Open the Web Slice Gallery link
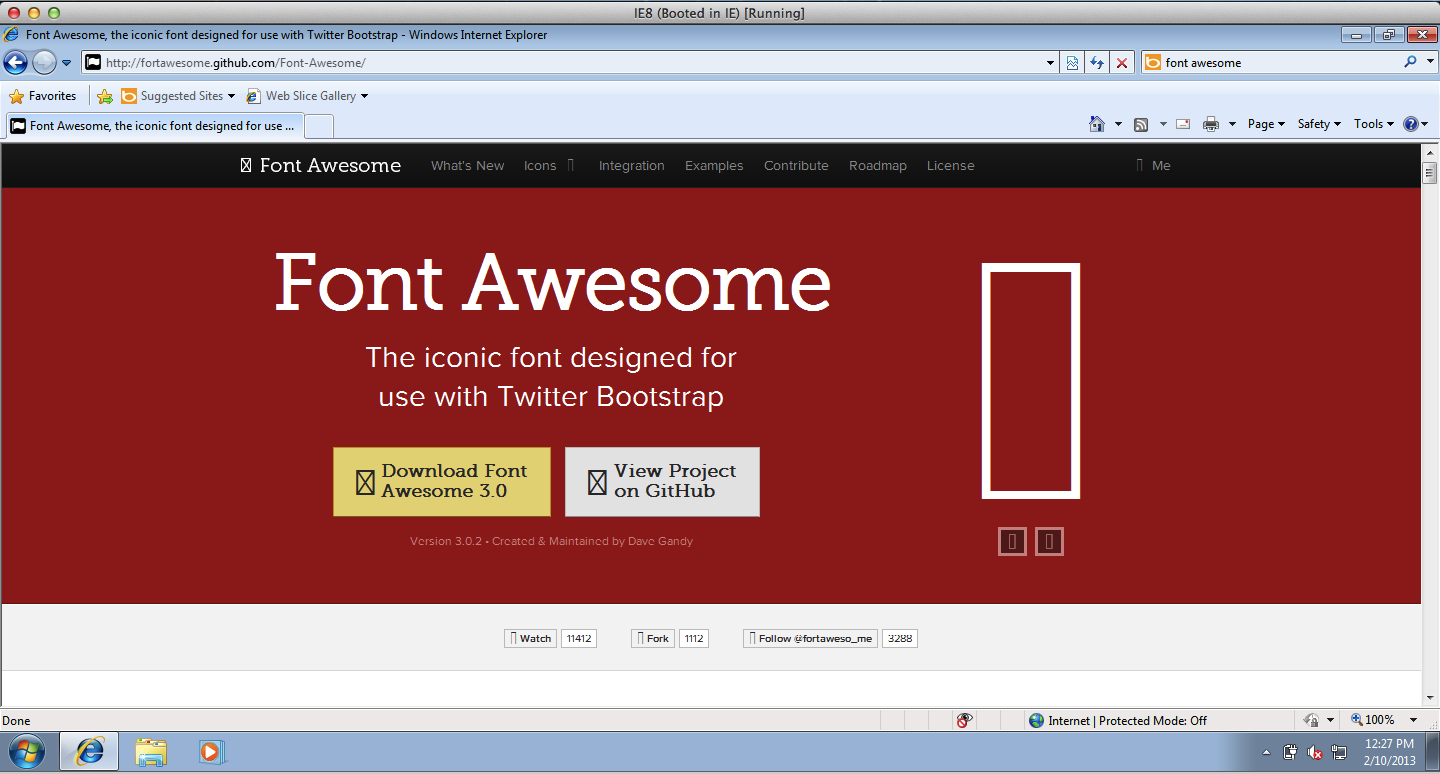The image size is (1440, 774). tap(307, 96)
